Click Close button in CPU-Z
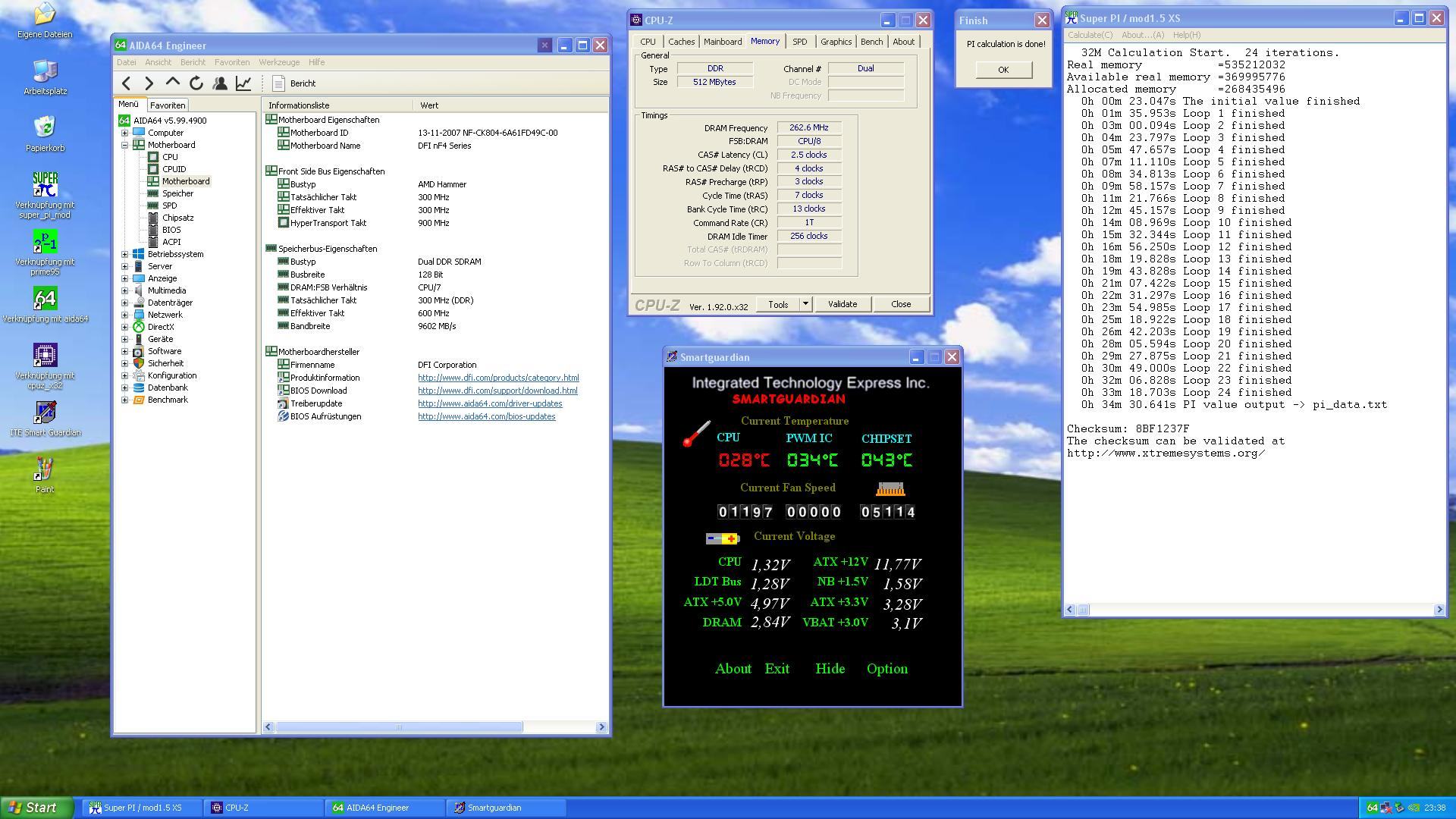This screenshot has height=819, width=1456. pyautogui.click(x=901, y=304)
